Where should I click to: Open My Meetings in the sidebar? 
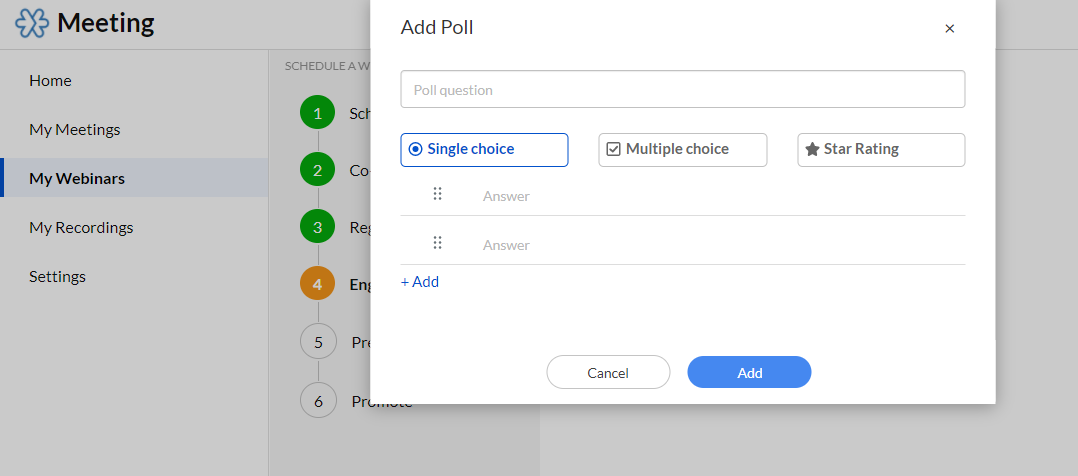click(x=74, y=130)
